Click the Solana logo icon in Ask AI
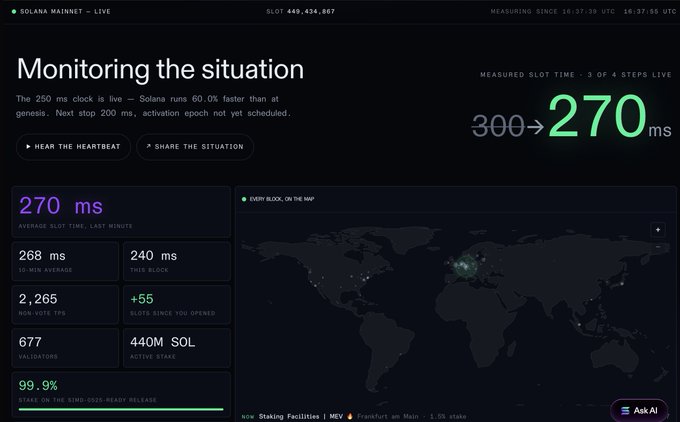Image resolution: width=680 pixels, height=422 pixels. (625, 410)
